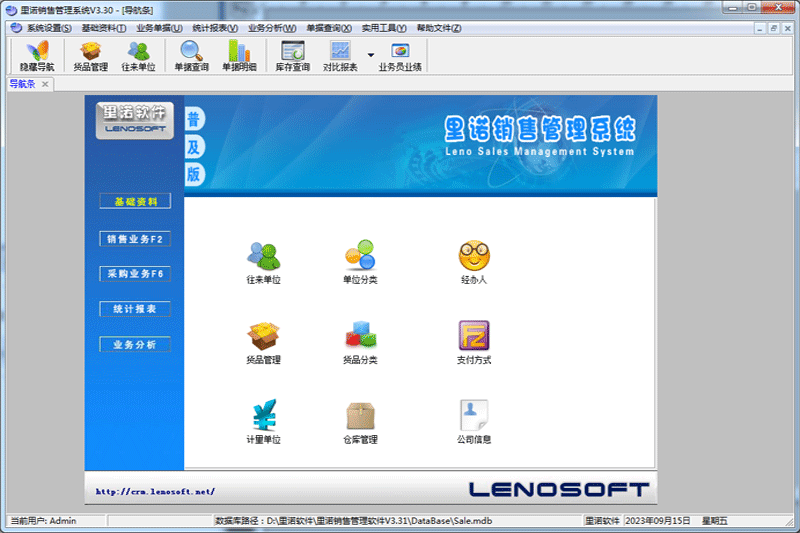This screenshot has width=800, height=533.
Task: Select the 导航条 tab
Action: [x=22, y=84]
